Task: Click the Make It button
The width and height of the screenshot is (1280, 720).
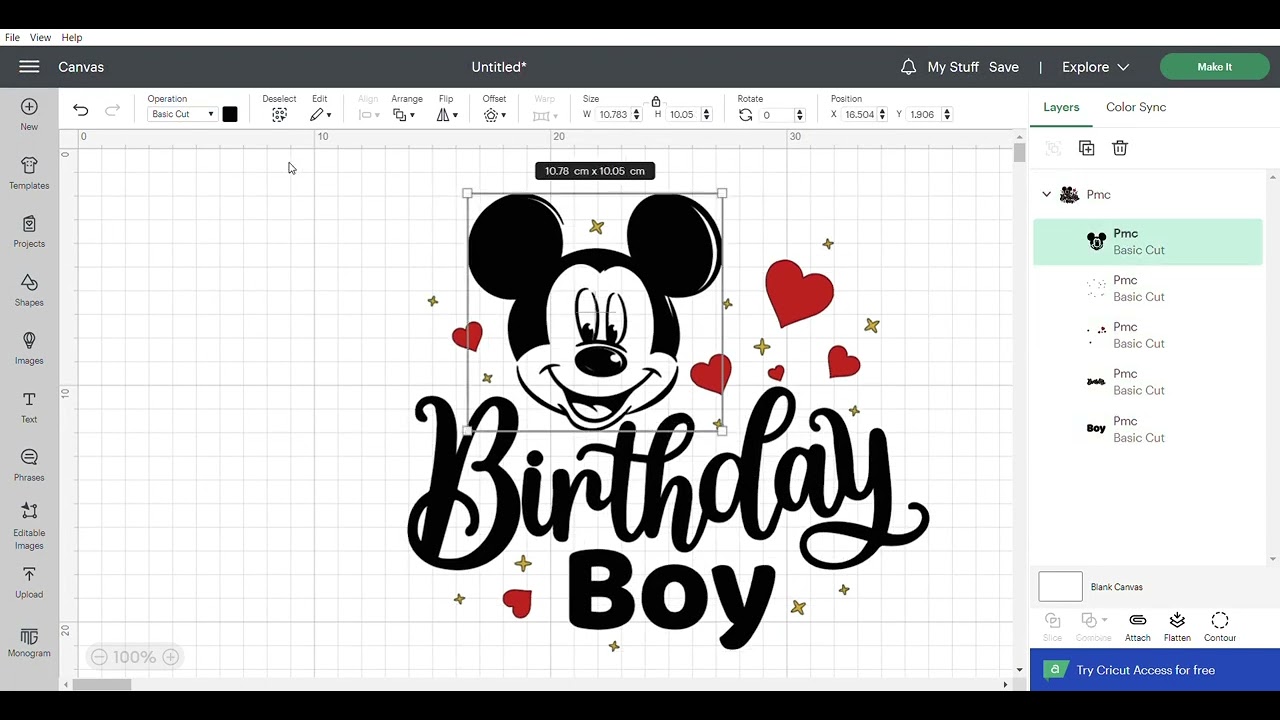Action: 1214,67
